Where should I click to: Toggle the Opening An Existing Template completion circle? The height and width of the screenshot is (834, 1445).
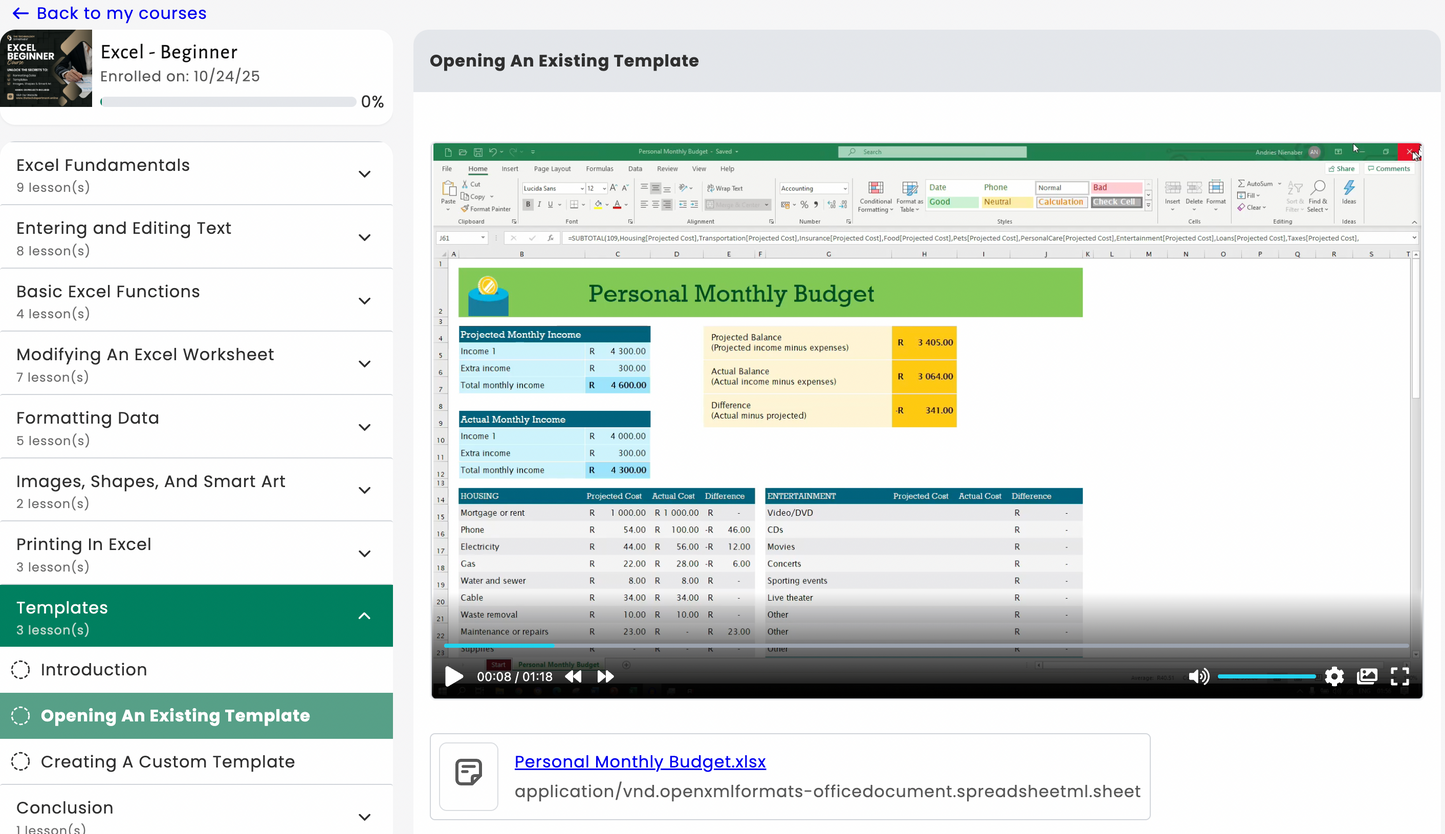coord(21,716)
